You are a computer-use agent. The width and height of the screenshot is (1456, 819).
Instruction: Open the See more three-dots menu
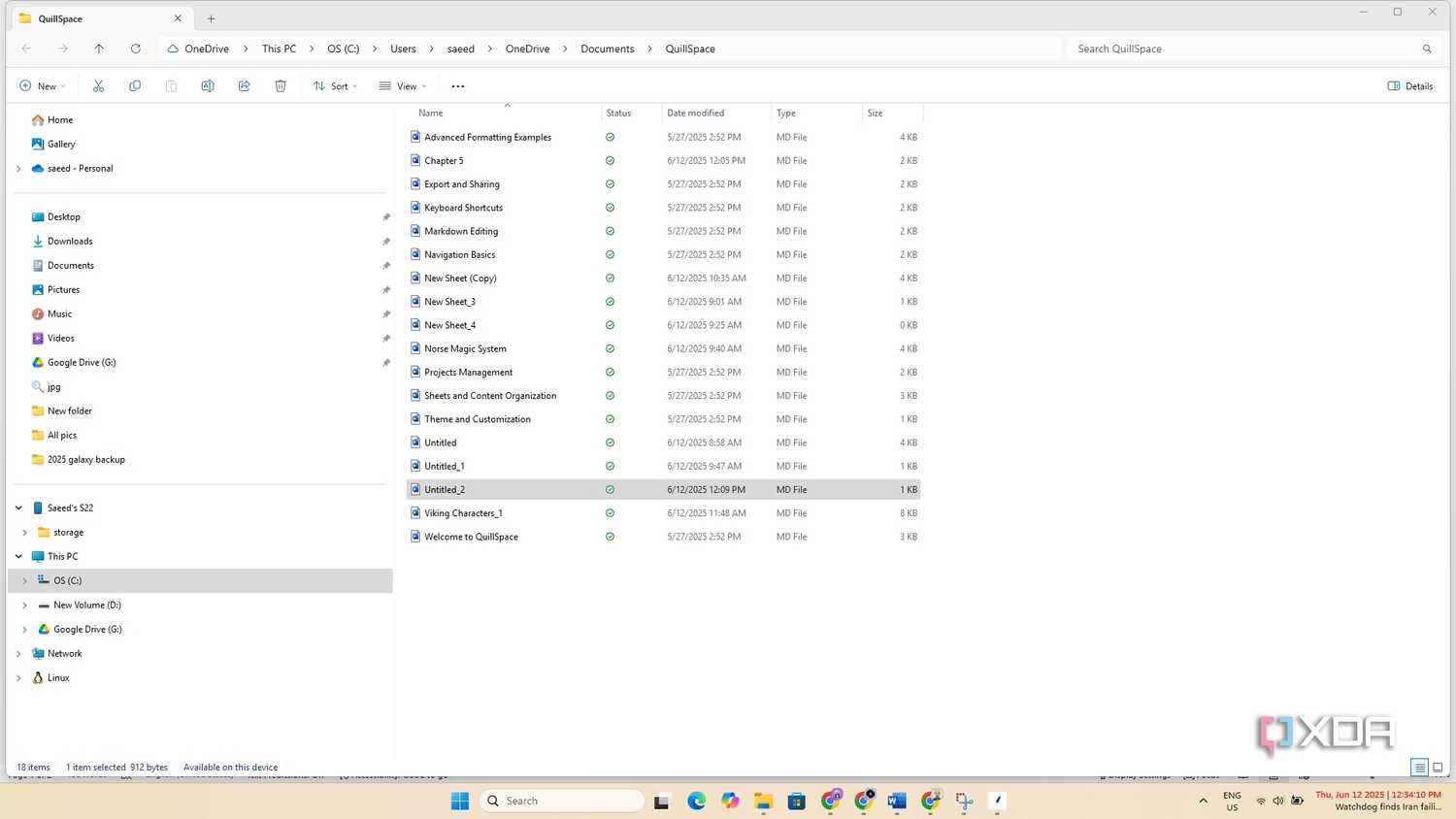[x=458, y=86]
